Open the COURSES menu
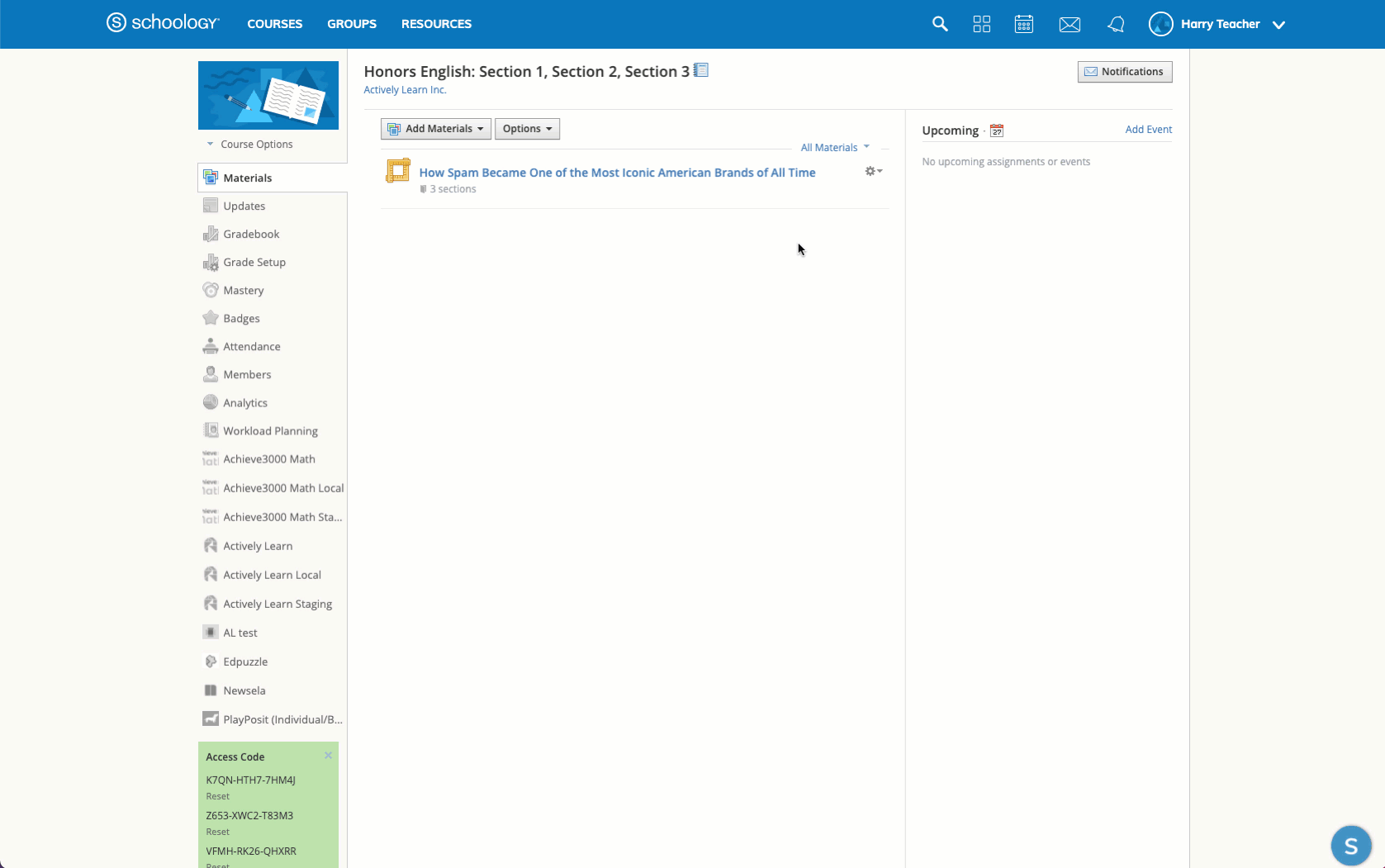Viewport: 1385px width, 868px height. tap(275, 24)
